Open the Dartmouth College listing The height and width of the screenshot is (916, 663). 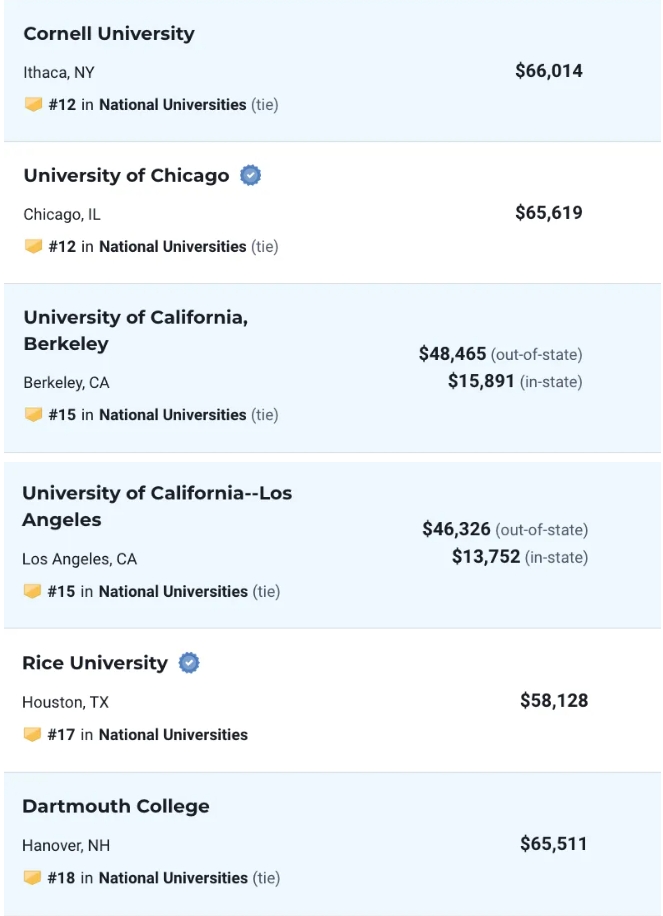pos(116,806)
